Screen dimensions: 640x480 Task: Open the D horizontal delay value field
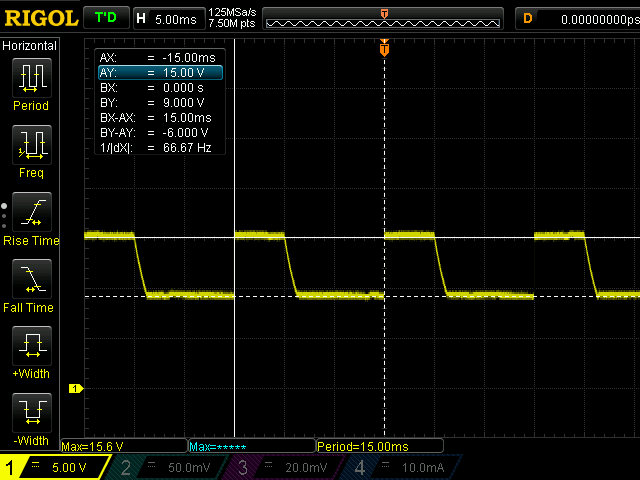click(x=575, y=18)
